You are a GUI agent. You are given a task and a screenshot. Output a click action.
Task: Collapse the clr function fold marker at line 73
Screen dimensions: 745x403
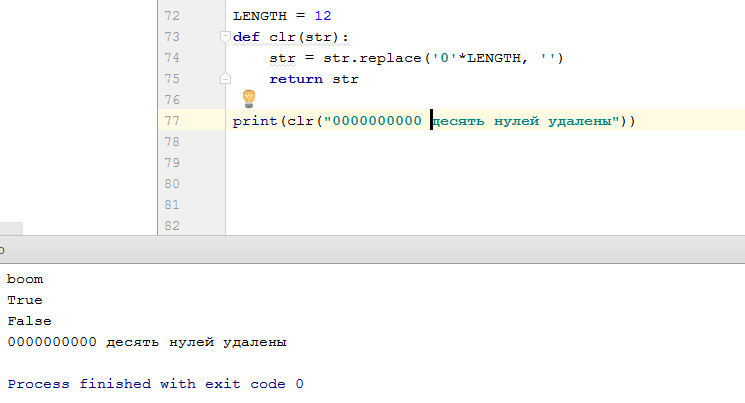pyautogui.click(x=225, y=37)
